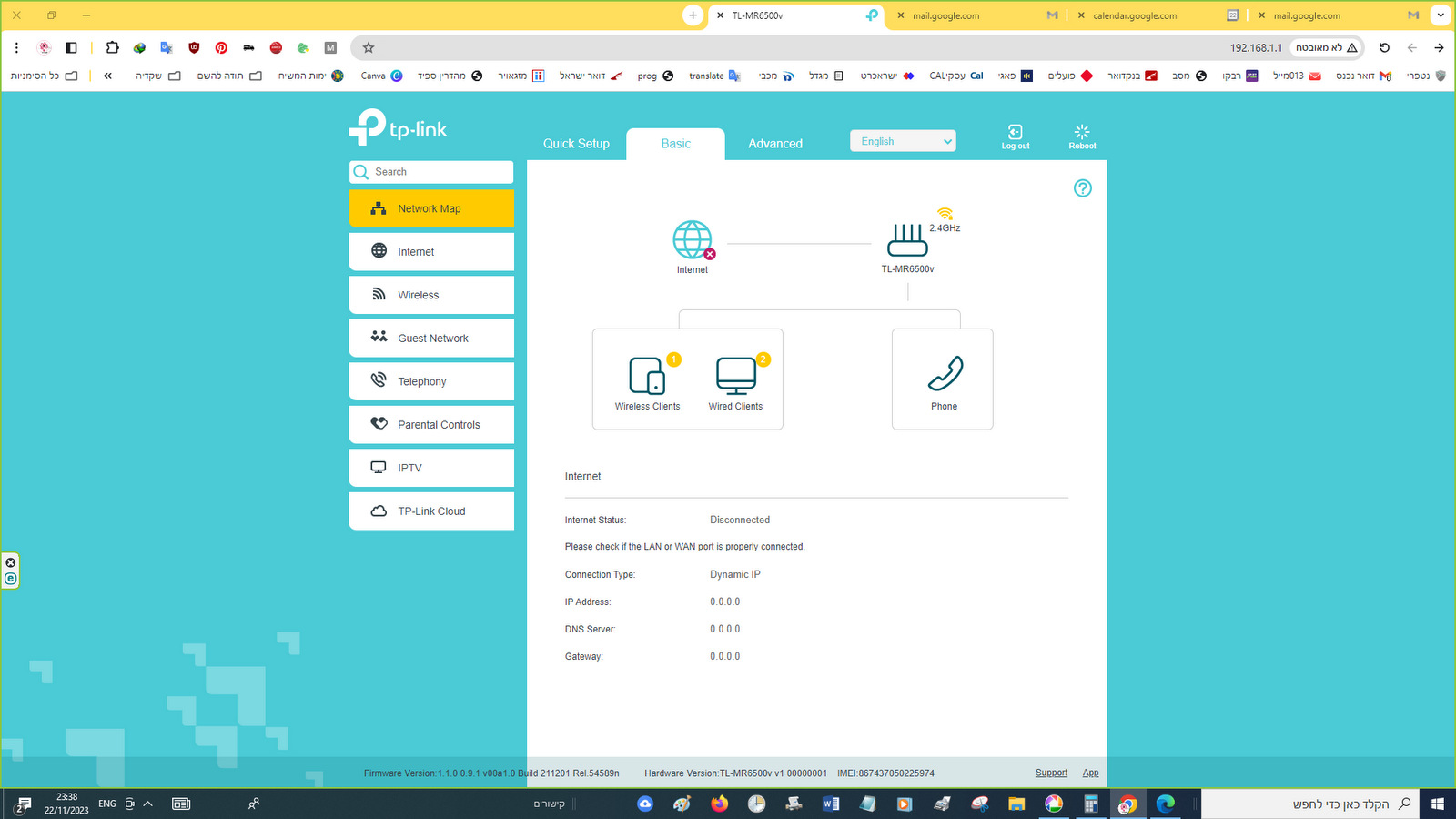Image resolution: width=1456 pixels, height=819 pixels.
Task: Open the translate bookmark
Action: 715,76
